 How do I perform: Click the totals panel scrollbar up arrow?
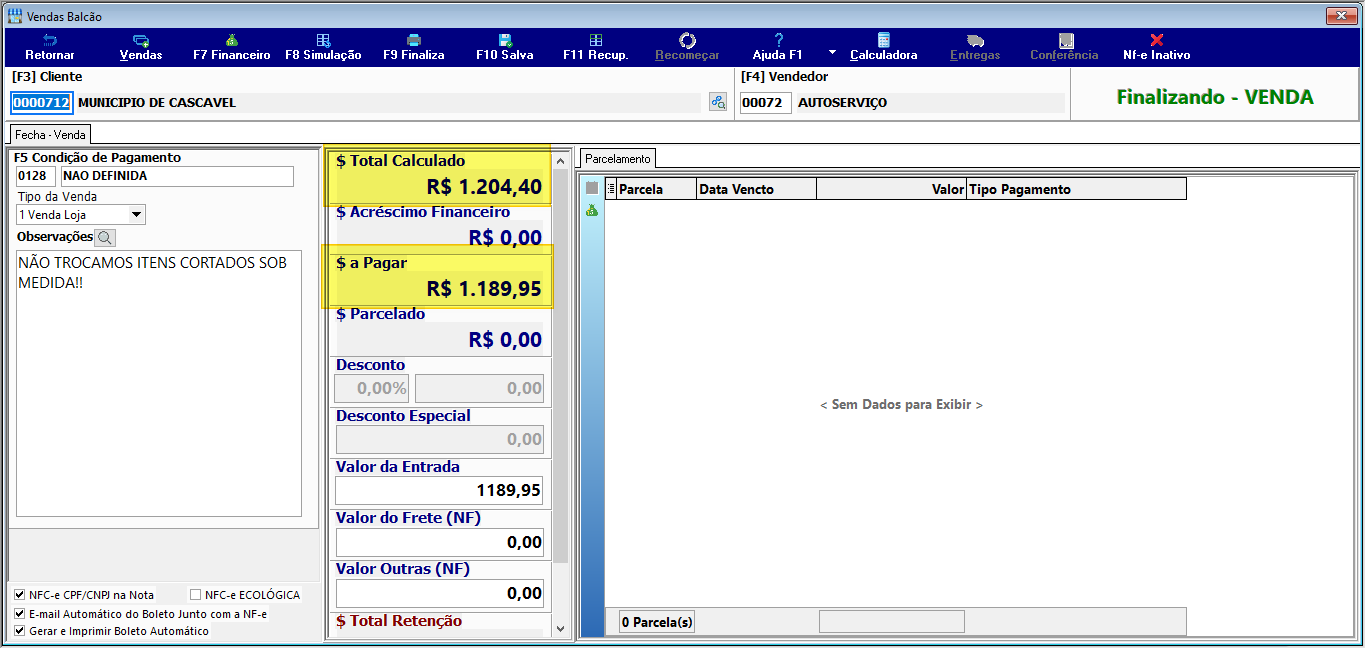point(560,161)
